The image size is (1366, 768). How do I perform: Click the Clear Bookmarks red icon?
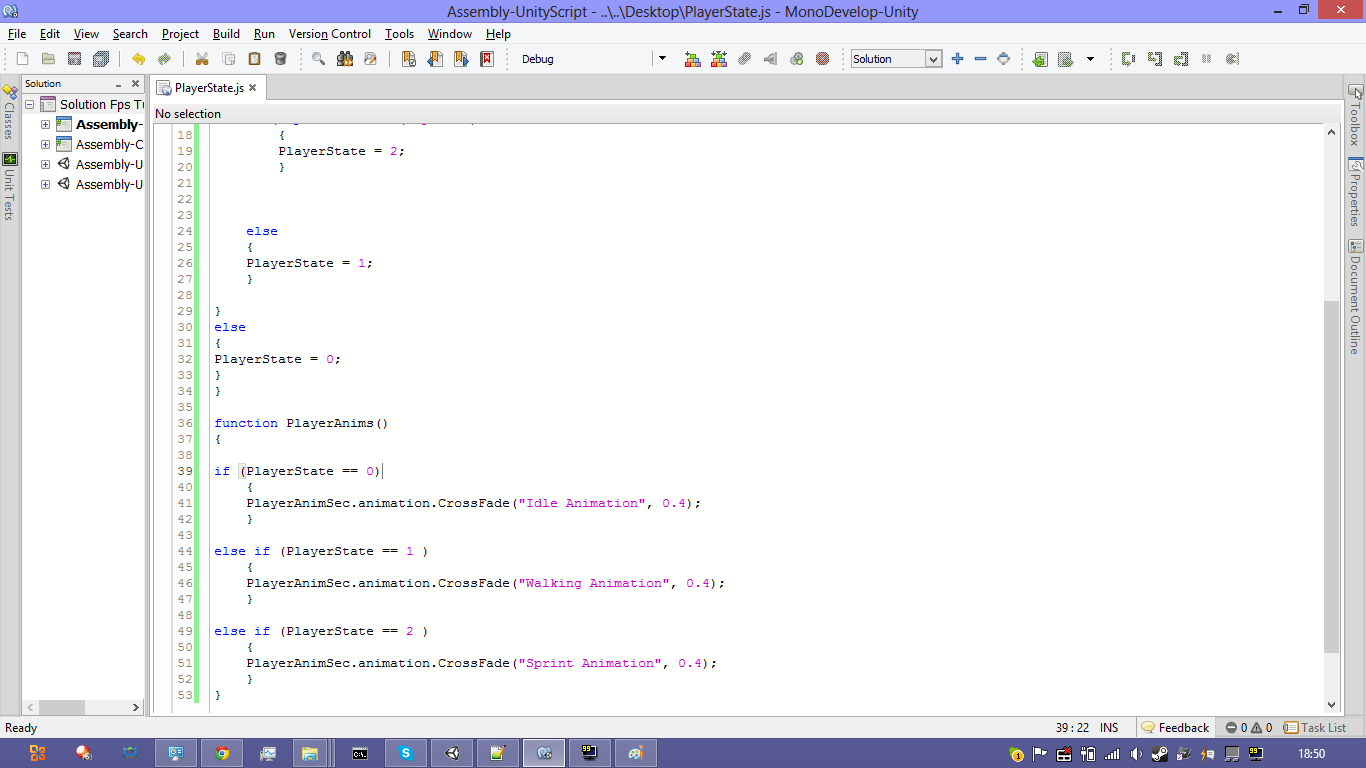[487, 59]
